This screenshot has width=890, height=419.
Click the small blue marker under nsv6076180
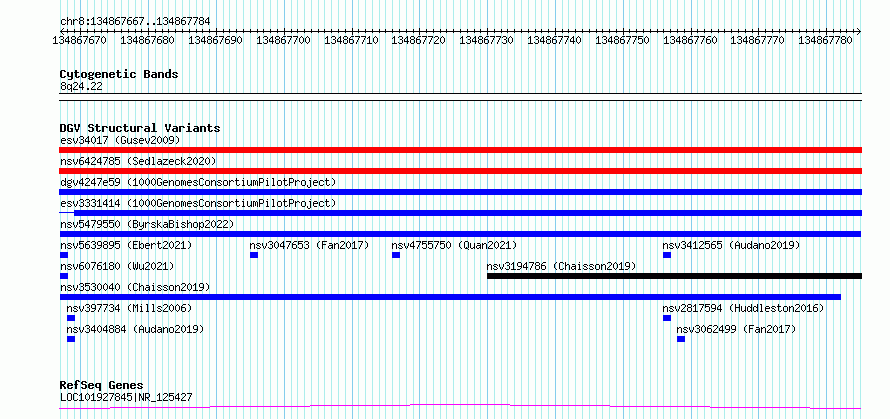64,276
